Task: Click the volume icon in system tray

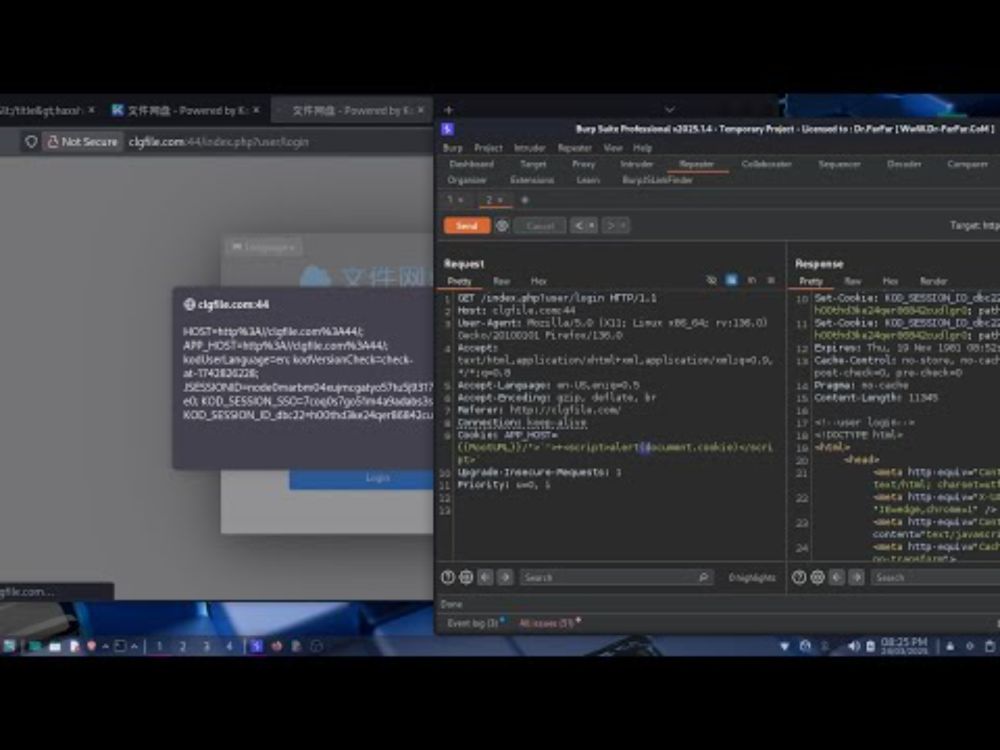Action: point(853,646)
